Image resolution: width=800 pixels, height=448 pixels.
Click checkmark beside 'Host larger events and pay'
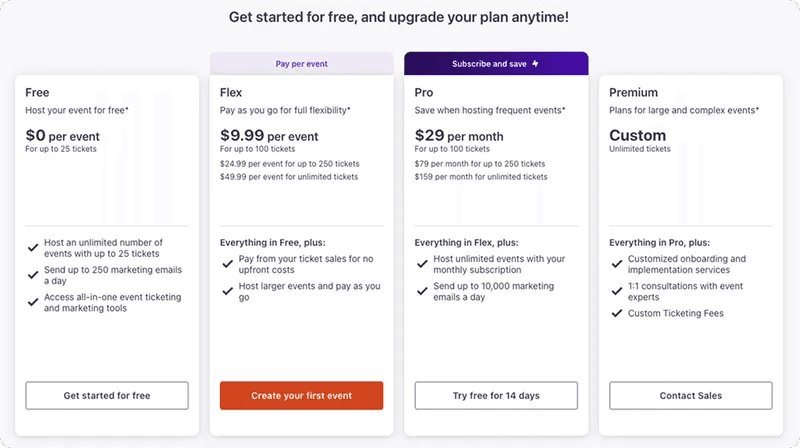(x=228, y=289)
